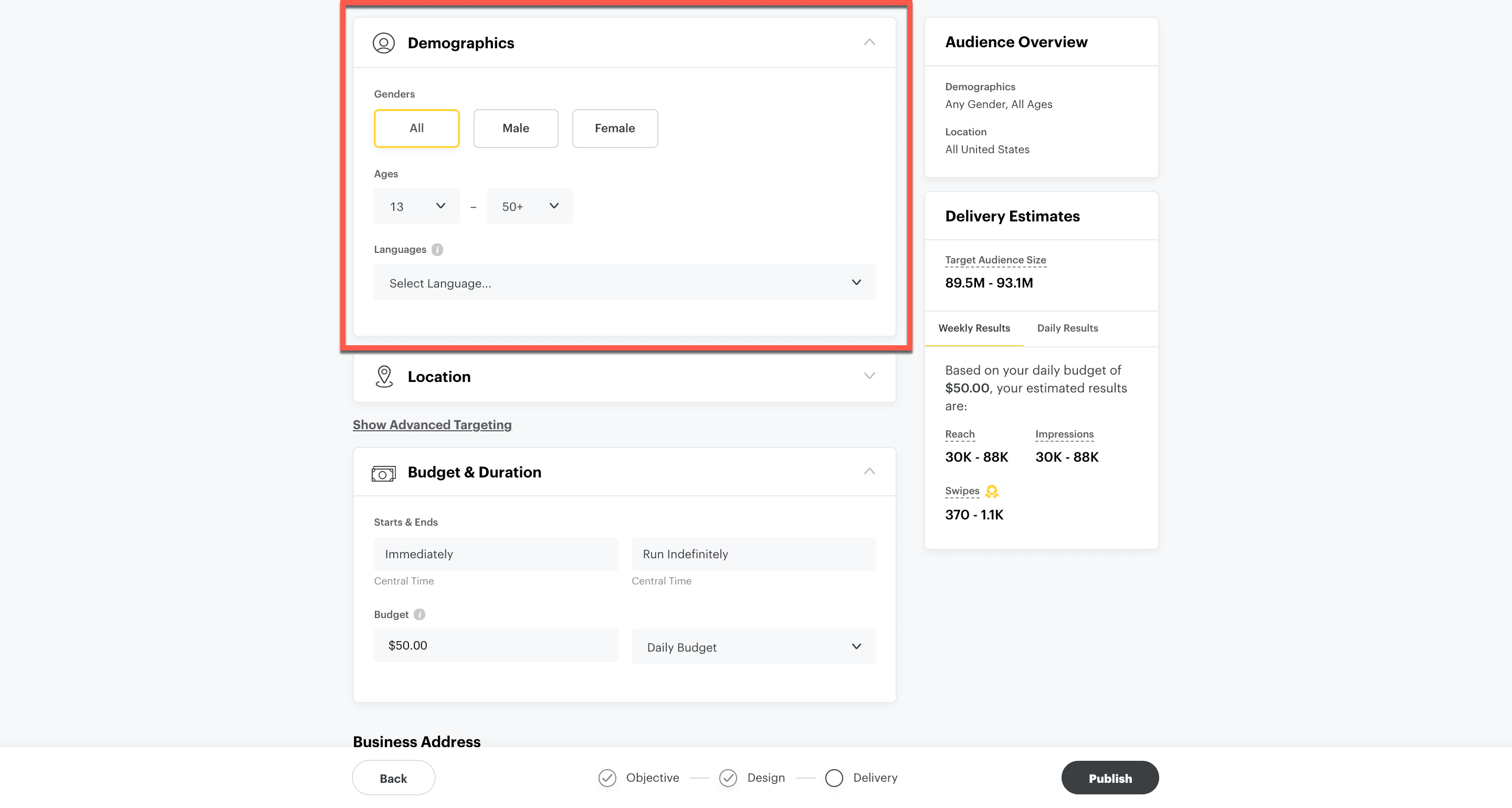The image size is (1512, 808).
Task: Expand the Location section chevron
Action: (x=869, y=376)
